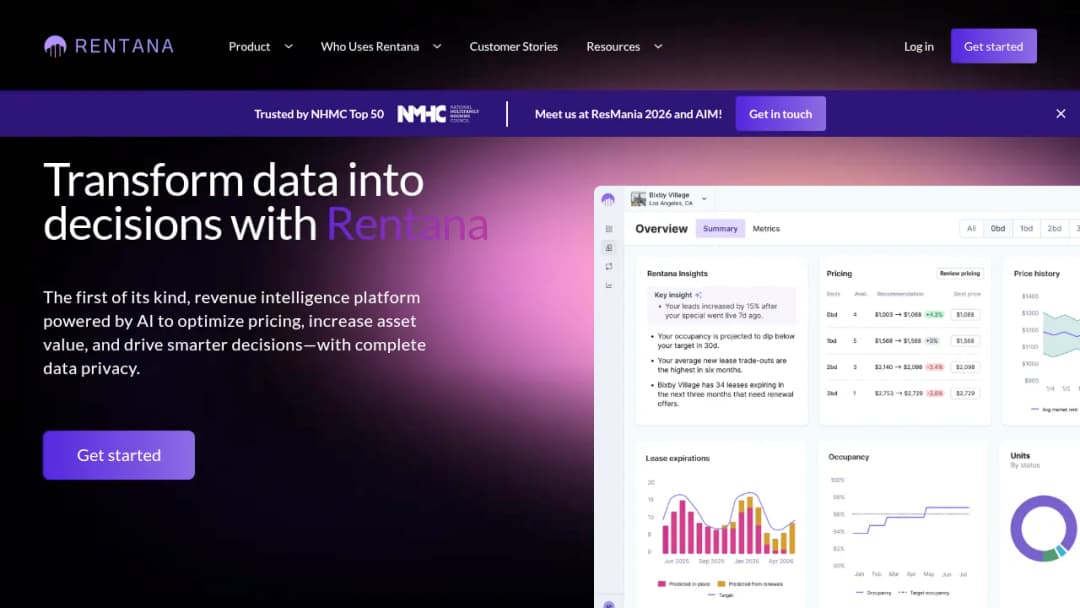Screen dimensions: 1080x608
Task: Select the building icon in dashboard sidebar
Action: click(x=609, y=248)
